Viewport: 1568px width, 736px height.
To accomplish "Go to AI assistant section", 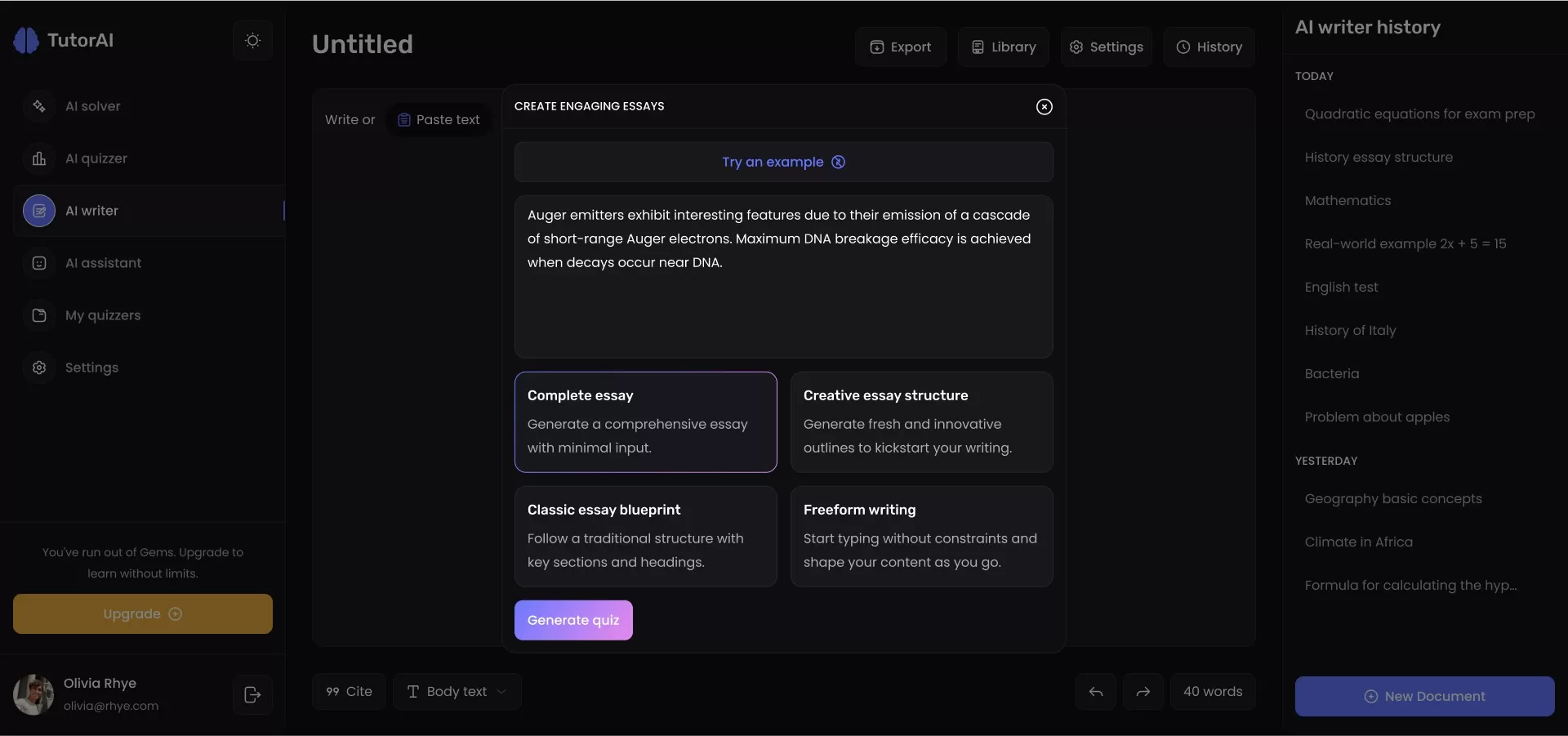I will coord(103,263).
